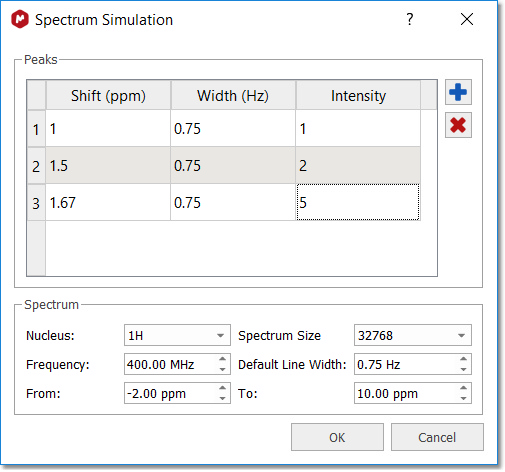505x472 pixels.
Task: Select intensity cell with value 2
Action: point(358,166)
